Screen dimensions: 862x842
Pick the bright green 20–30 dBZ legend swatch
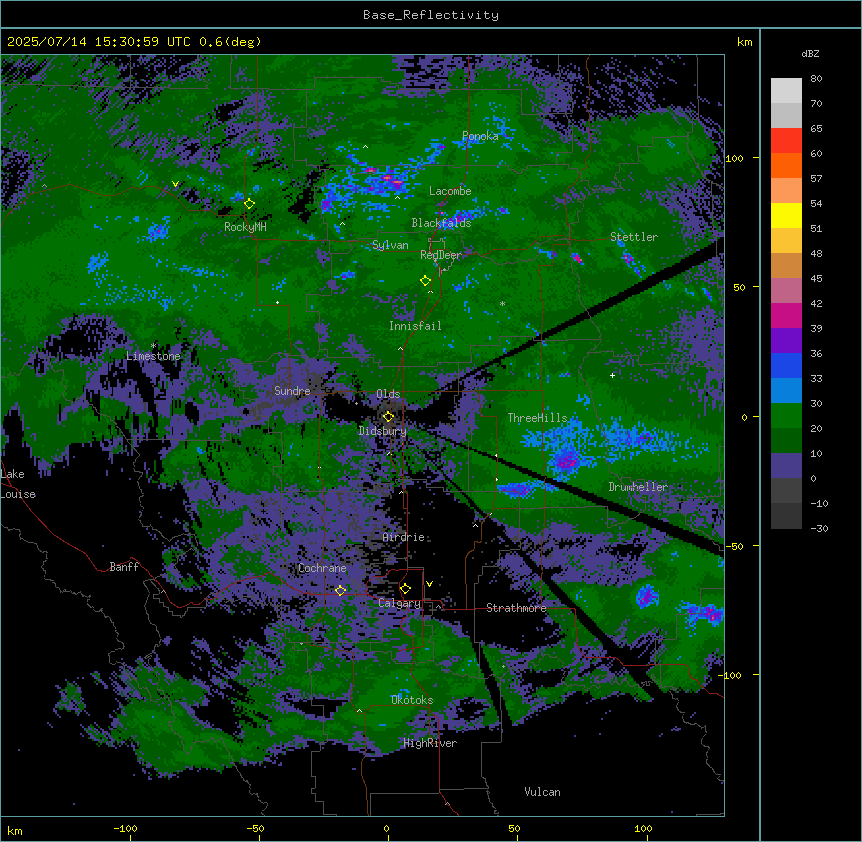(786, 416)
